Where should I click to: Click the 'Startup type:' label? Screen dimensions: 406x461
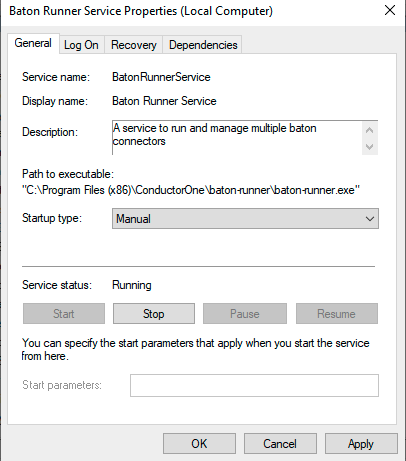[x=52, y=218]
